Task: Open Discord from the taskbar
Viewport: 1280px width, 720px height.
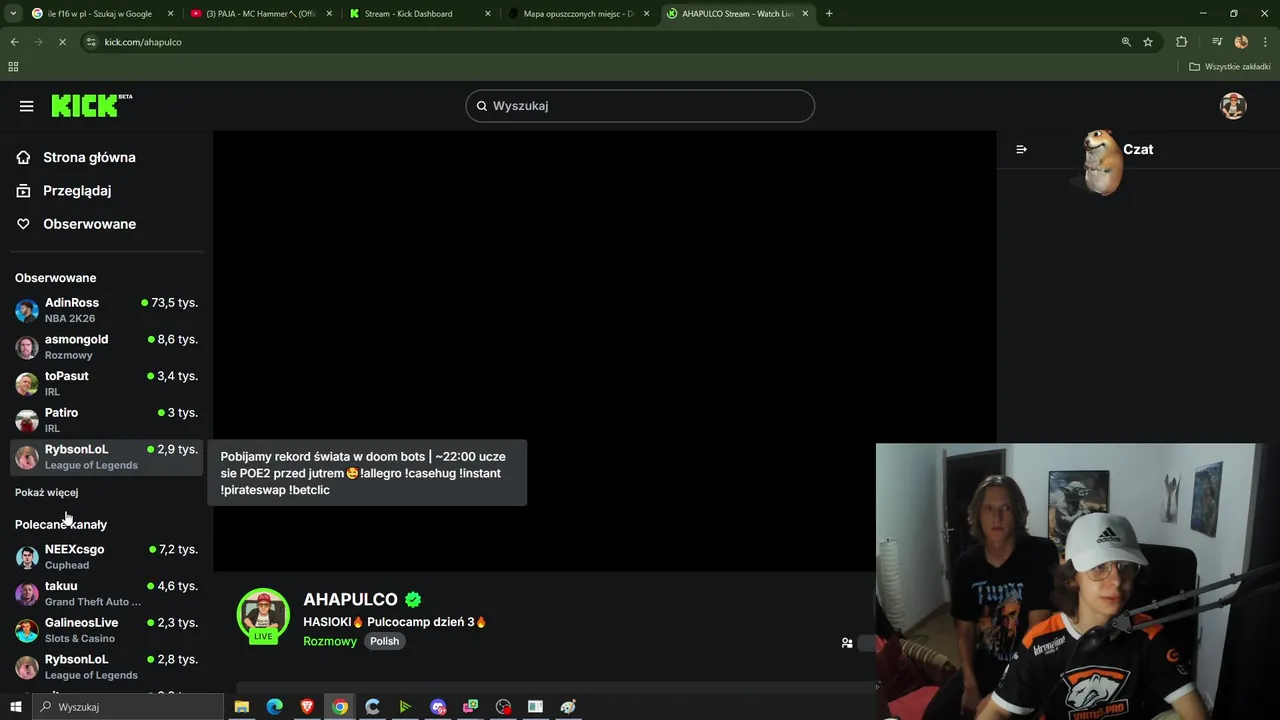Action: (x=438, y=707)
